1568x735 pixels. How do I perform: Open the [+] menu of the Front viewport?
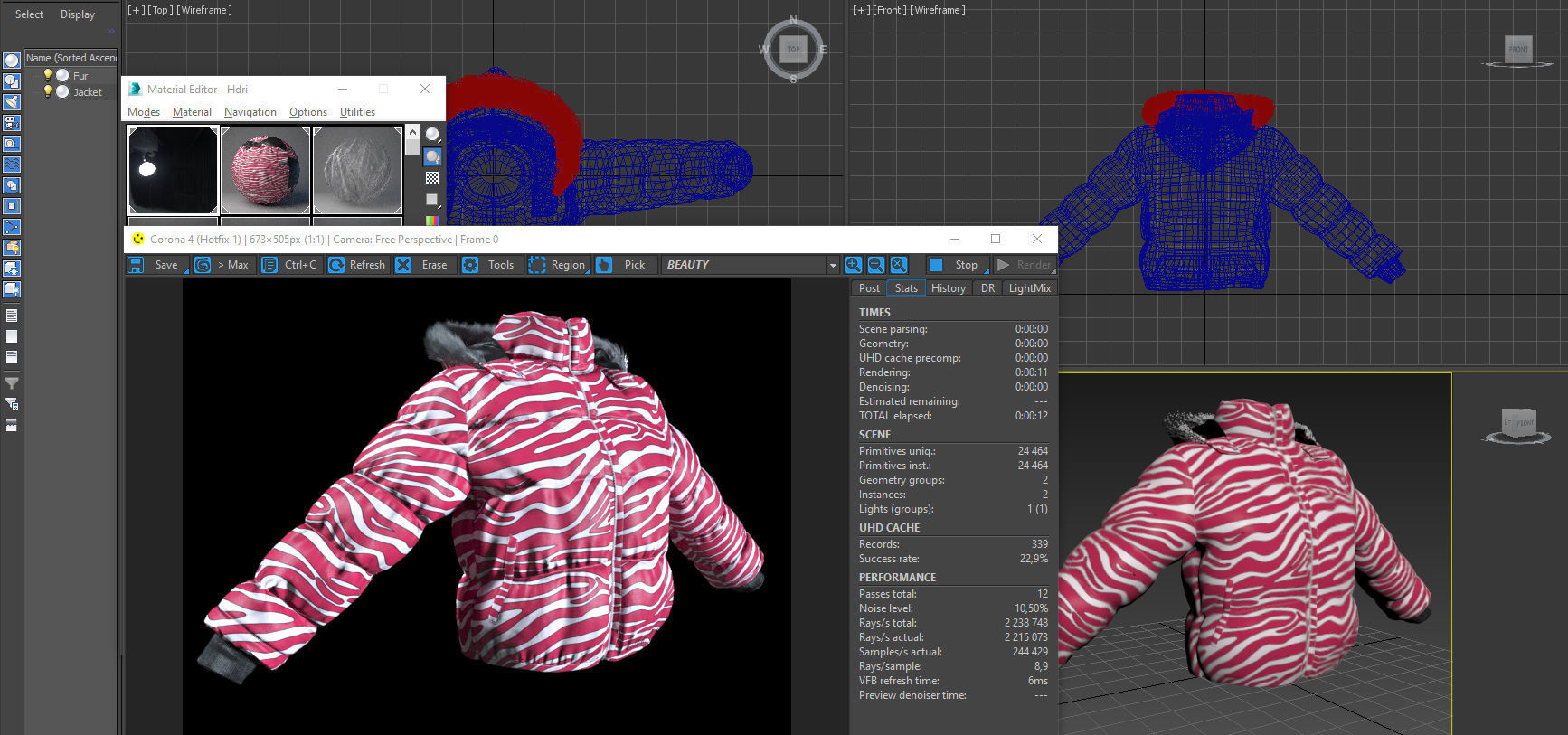tap(861, 10)
